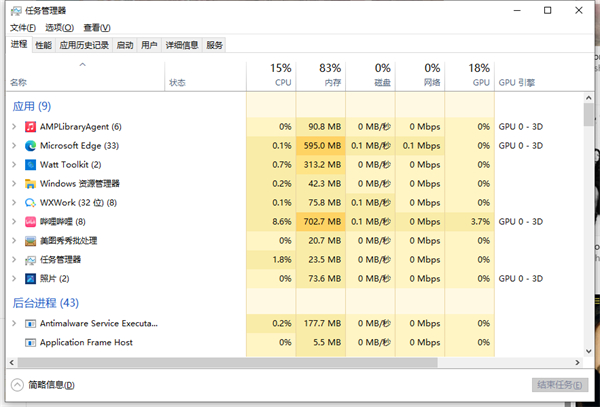Viewport: 600px width, 407px height.
Task: Expand Antimalware Service Executable row
Action: (13, 324)
